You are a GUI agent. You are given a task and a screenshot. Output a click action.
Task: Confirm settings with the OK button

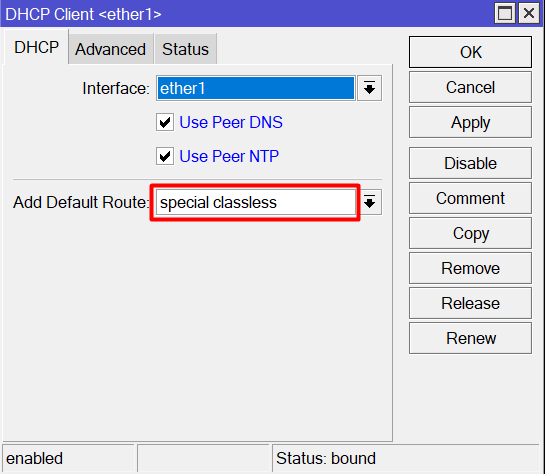(470, 52)
